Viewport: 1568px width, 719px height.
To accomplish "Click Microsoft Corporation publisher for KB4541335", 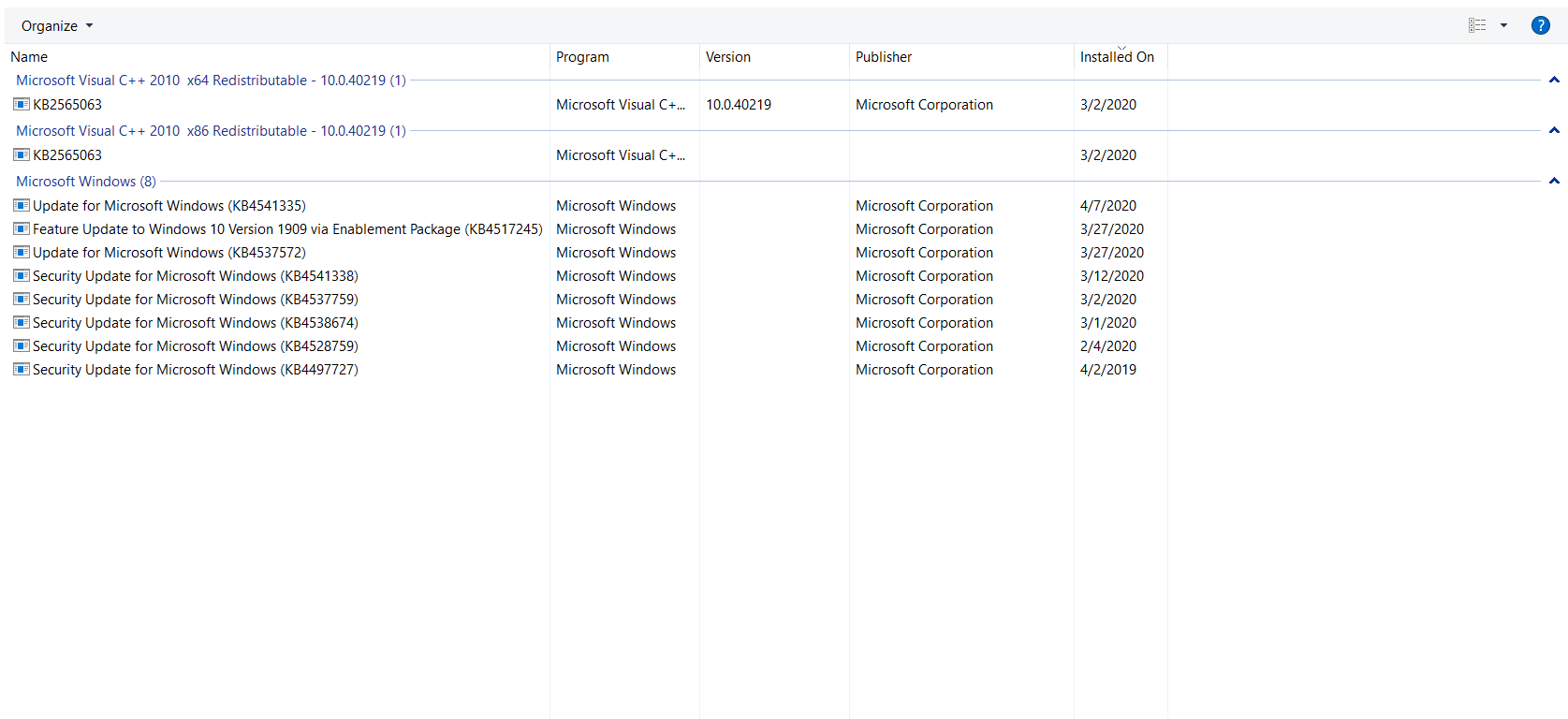I will click(x=924, y=206).
